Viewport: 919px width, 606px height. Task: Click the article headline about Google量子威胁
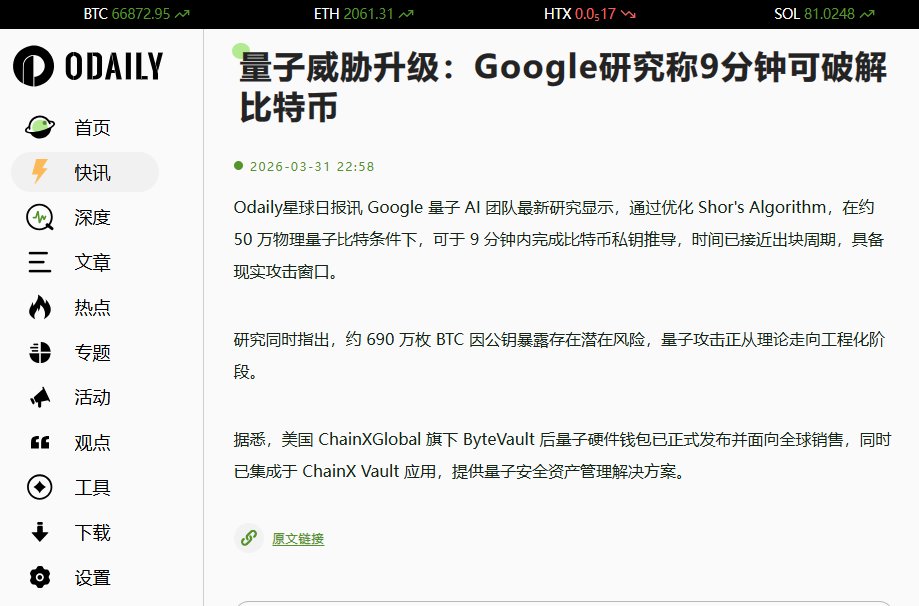pos(563,87)
